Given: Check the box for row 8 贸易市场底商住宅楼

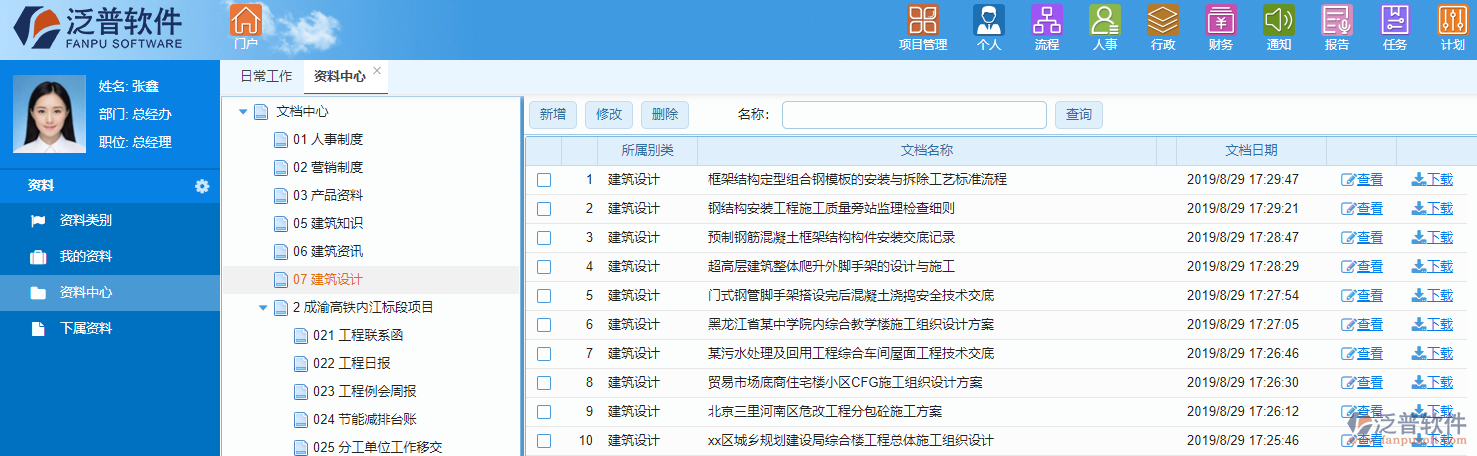Looking at the screenshot, I should click(x=544, y=383).
